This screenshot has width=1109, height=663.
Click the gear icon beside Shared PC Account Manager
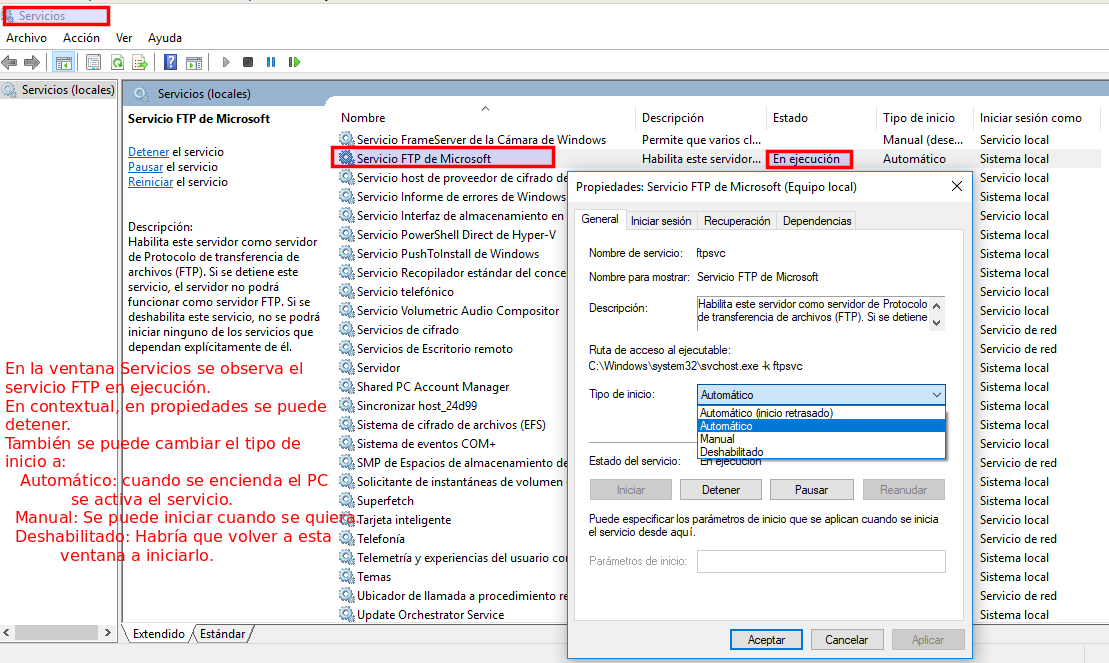(347, 386)
